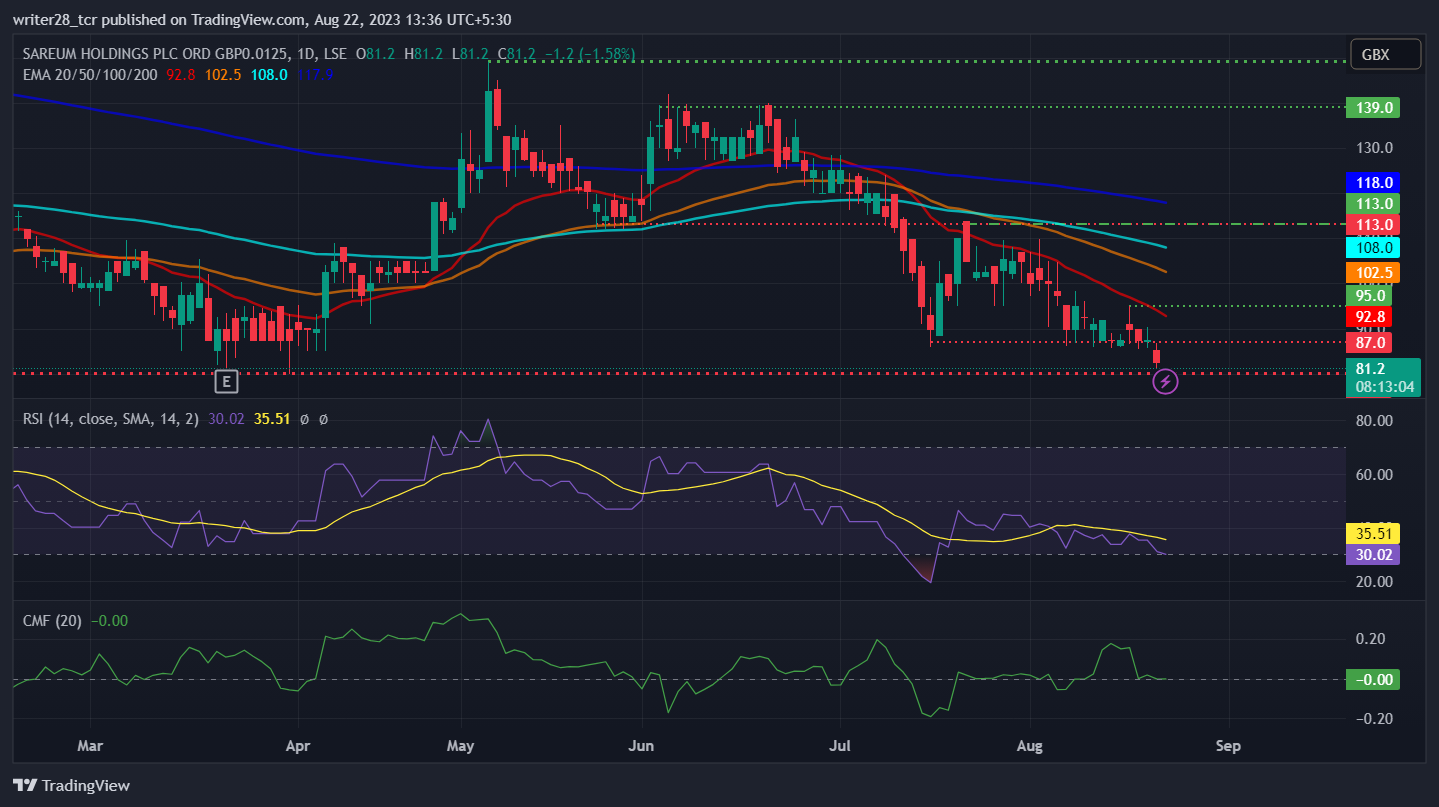
Task: Select the purple 30.02 RSI axis label
Action: click(x=1372, y=554)
